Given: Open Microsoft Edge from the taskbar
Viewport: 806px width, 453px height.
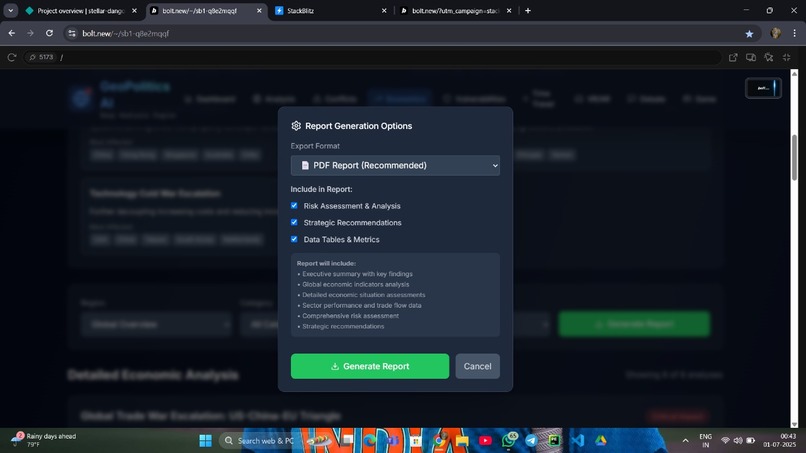Looking at the screenshot, I should pyautogui.click(x=370, y=441).
